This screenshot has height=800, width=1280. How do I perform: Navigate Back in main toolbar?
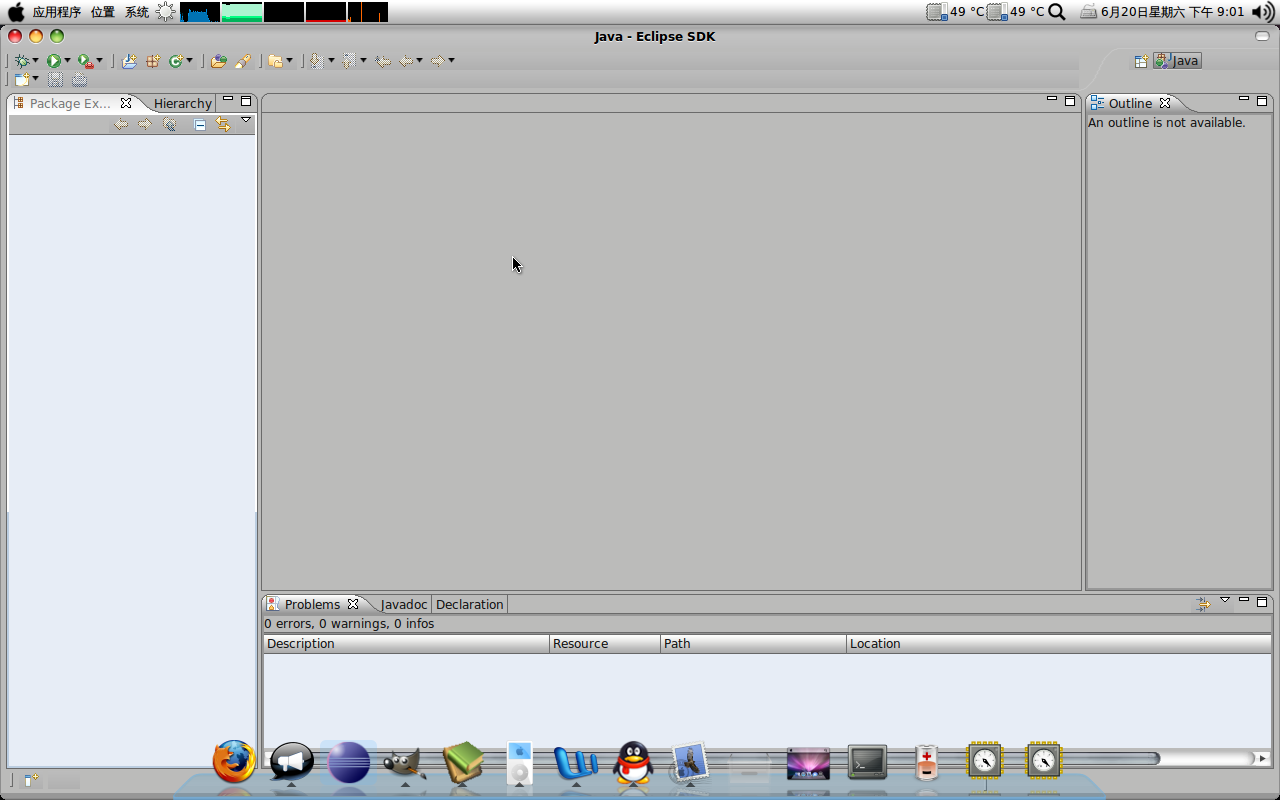coord(406,61)
